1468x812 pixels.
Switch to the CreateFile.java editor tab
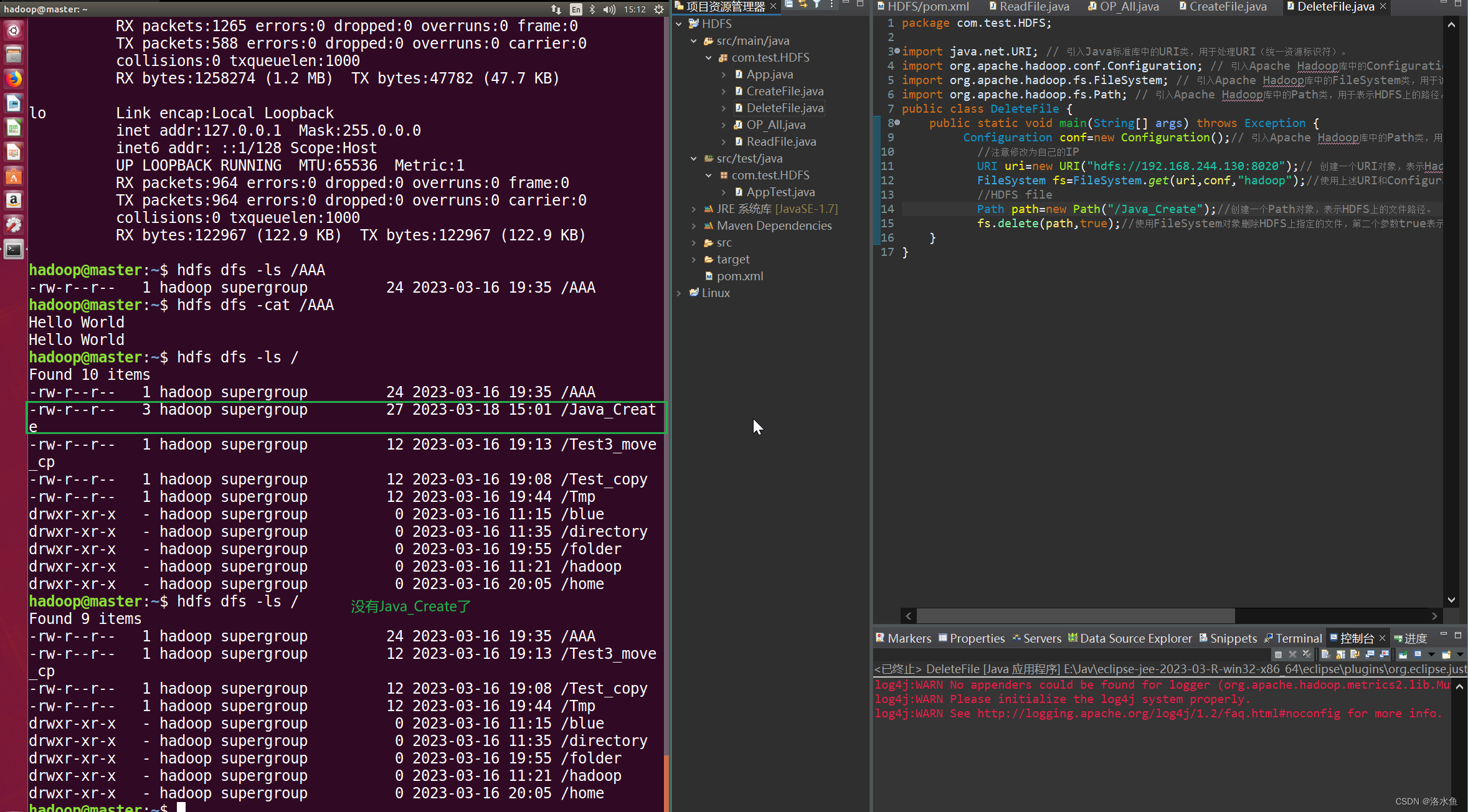(1223, 6)
